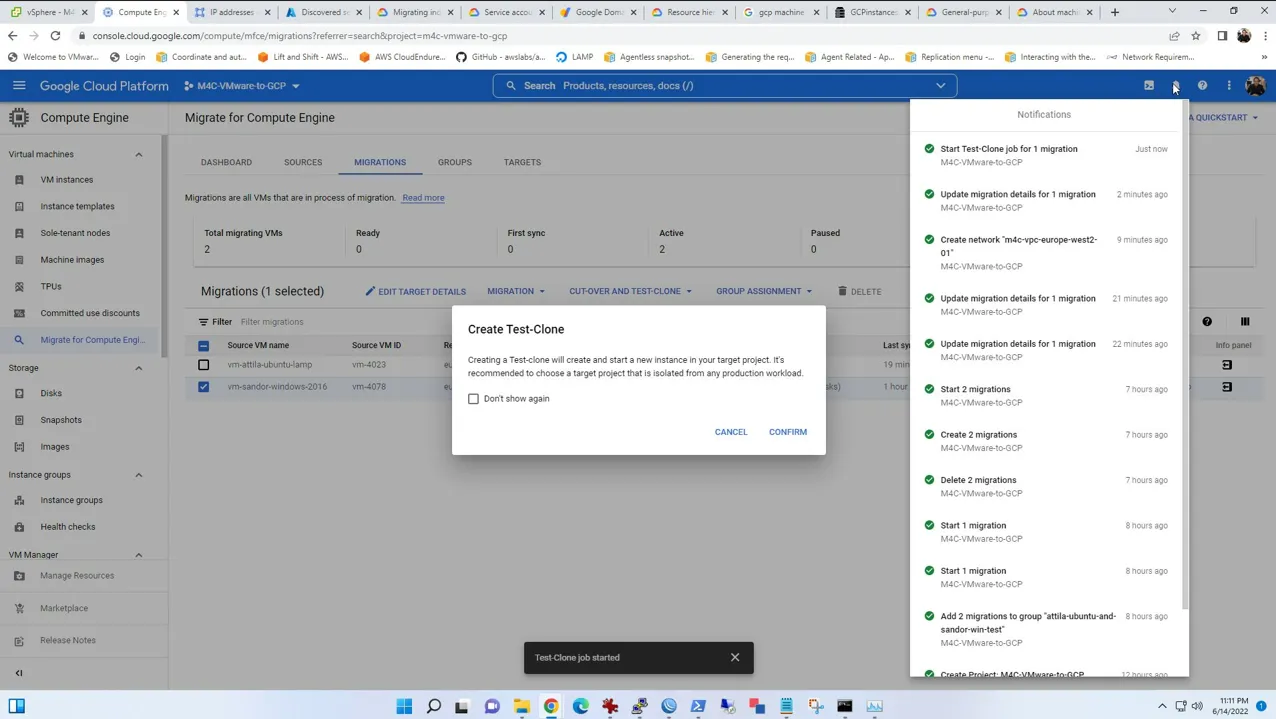Open Microsoft Edge from the taskbar
Image resolution: width=1276 pixels, height=719 pixels.
click(x=581, y=706)
